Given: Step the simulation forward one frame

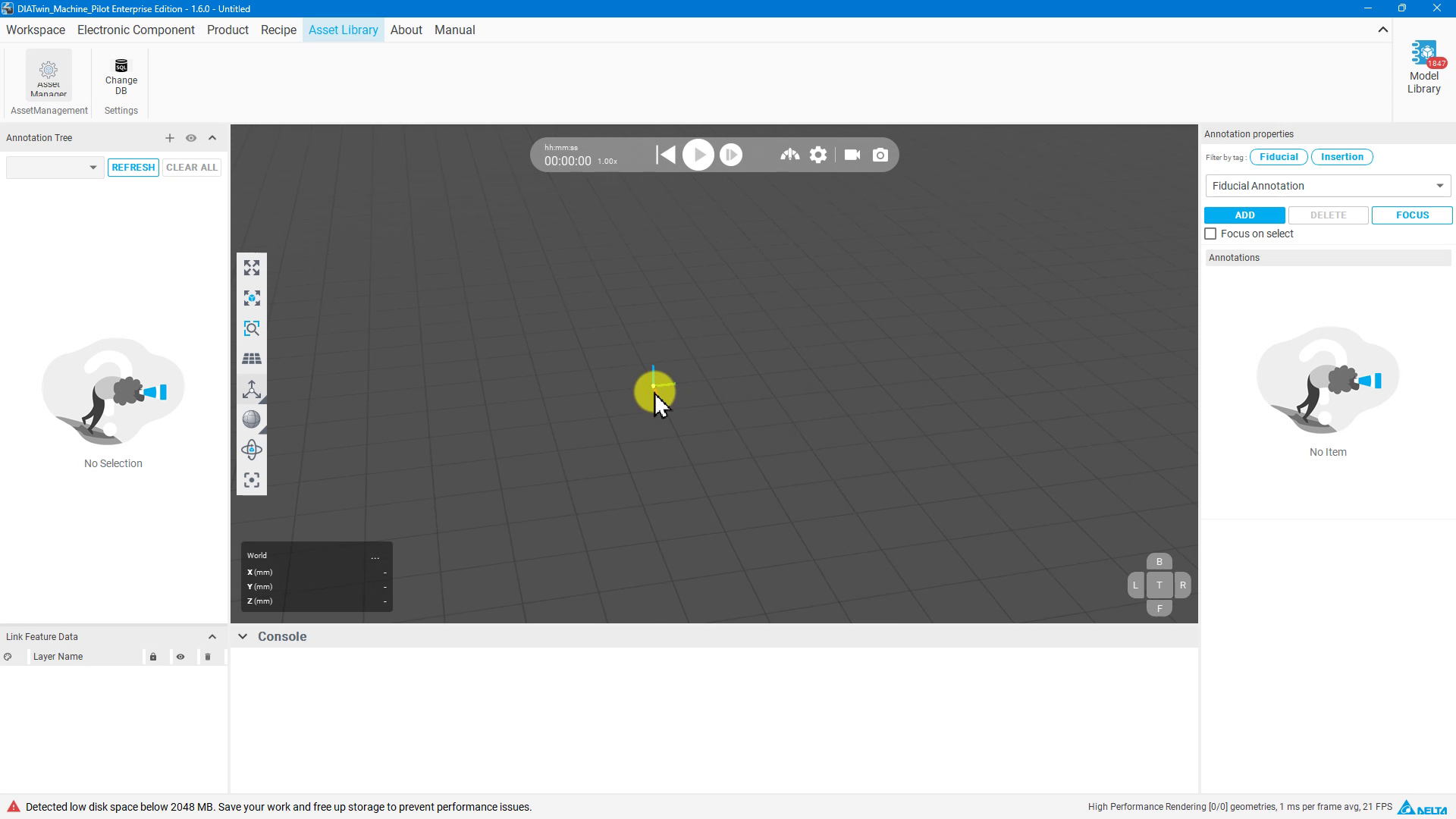Looking at the screenshot, I should pyautogui.click(x=731, y=155).
